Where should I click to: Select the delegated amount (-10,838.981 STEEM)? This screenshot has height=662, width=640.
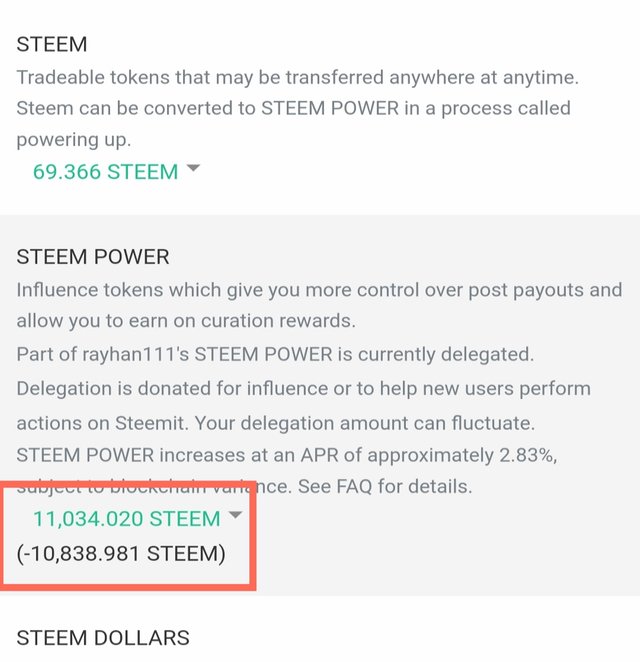click(121, 552)
